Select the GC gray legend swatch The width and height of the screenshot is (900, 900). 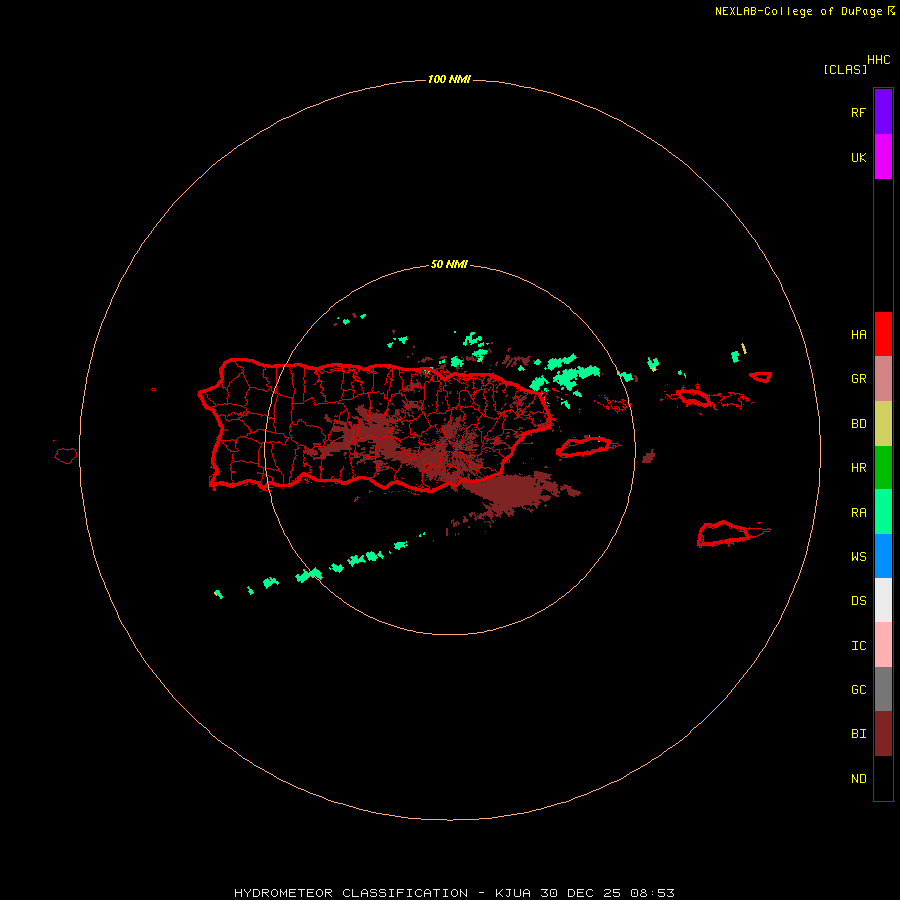point(883,689)
